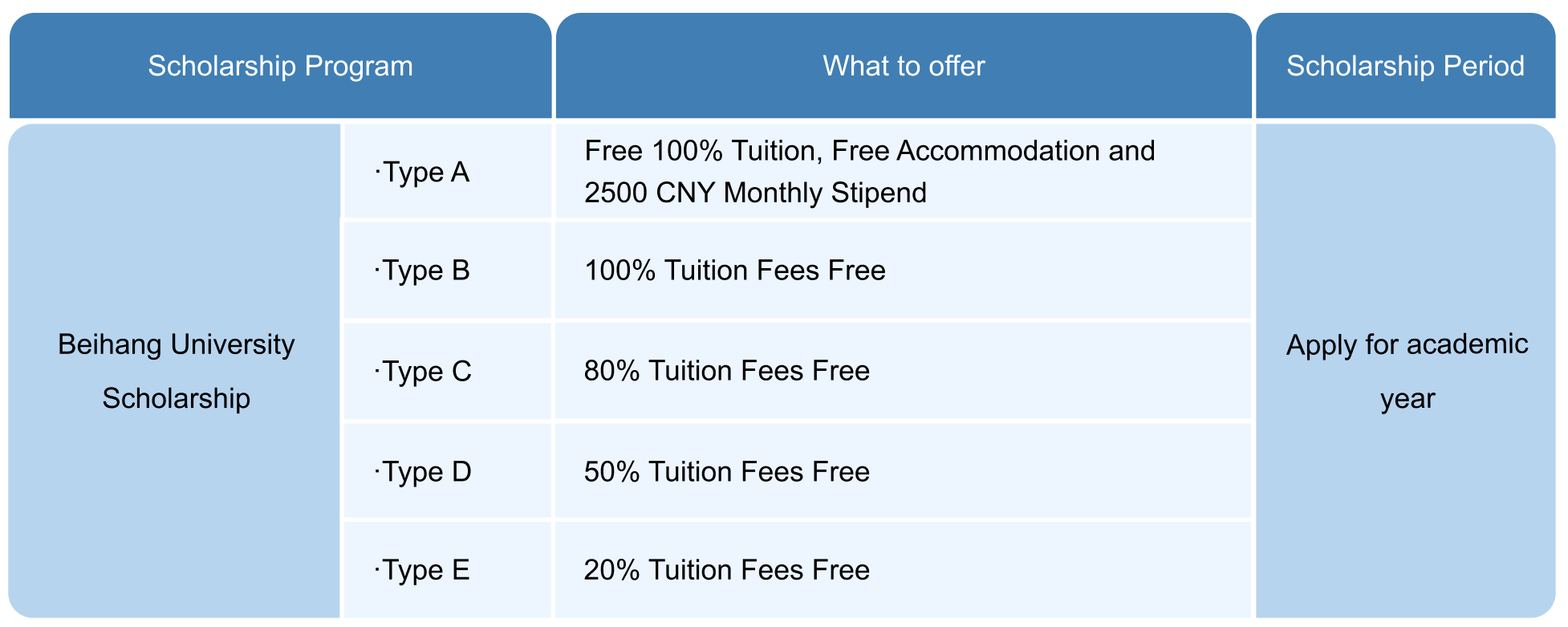Image resolution: width=1568 pixels, height=627 pixels.
Task: Click the 2500 CNY Monthly Stipend line
Action: 755,193
